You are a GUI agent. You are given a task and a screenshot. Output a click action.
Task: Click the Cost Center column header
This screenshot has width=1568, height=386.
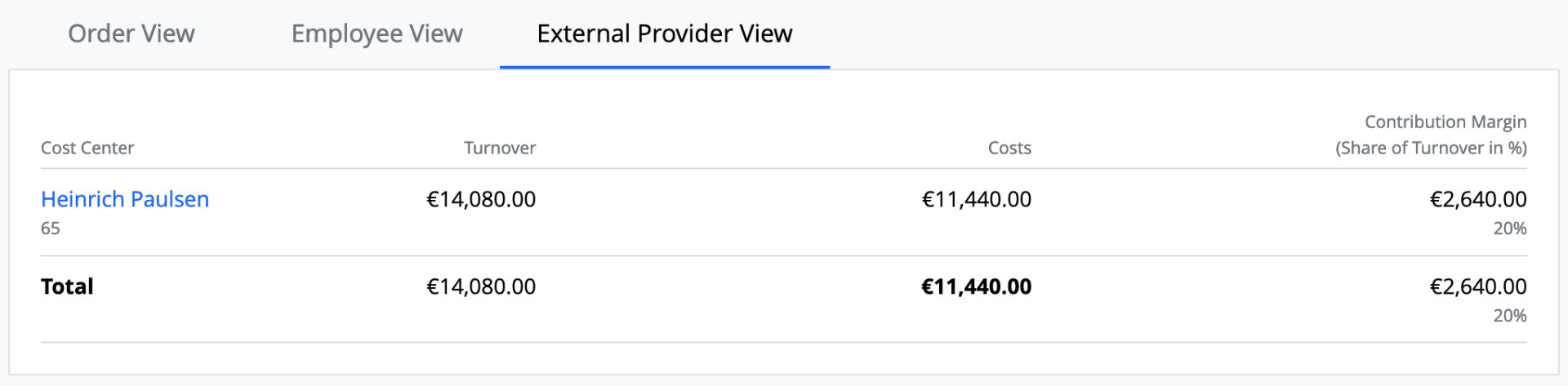87,148
